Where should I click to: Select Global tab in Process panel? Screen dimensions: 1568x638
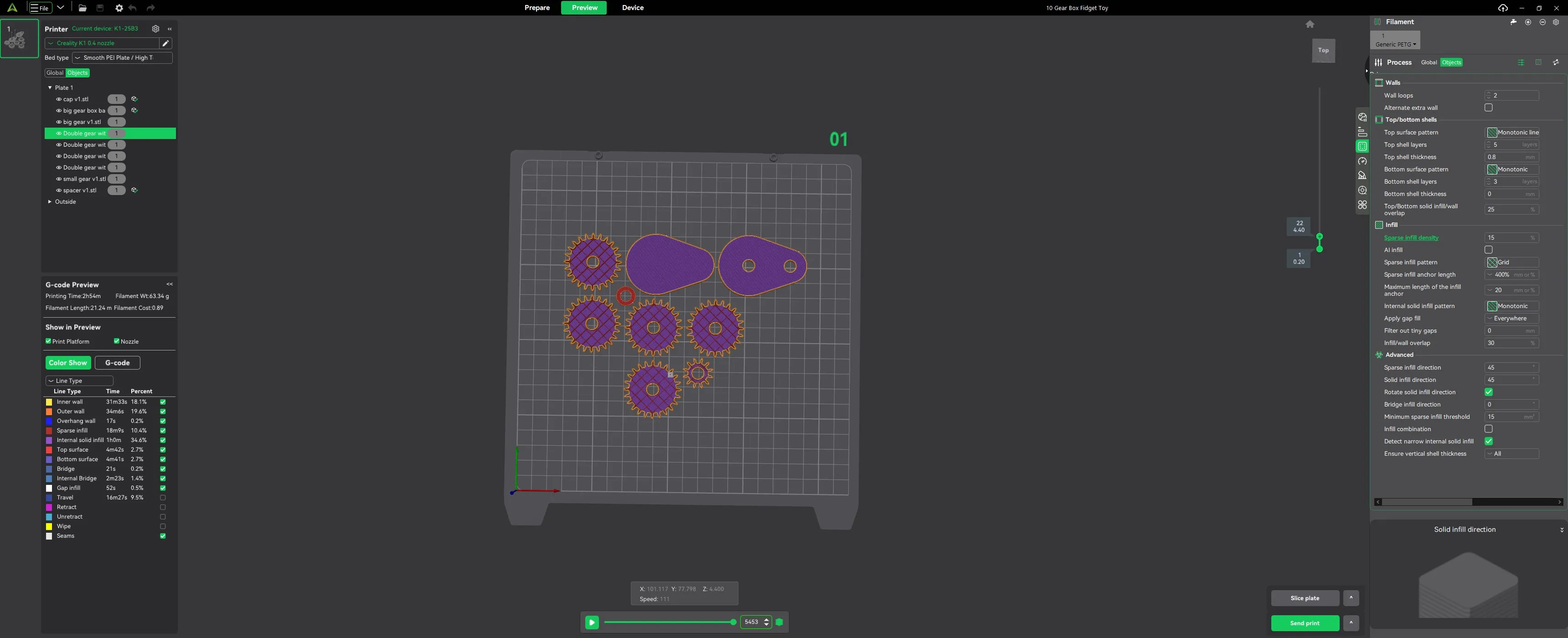click(x=1429, y=63)
